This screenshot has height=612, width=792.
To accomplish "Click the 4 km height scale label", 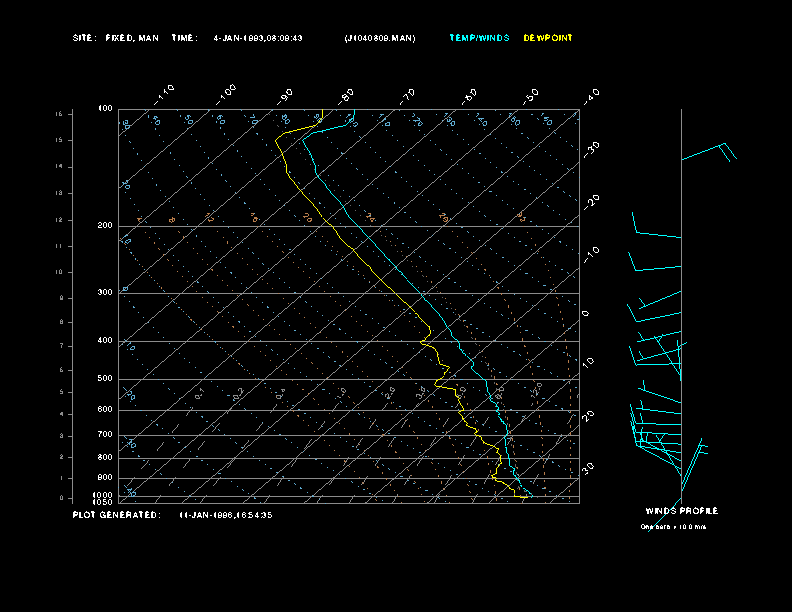I will [62, 414].
